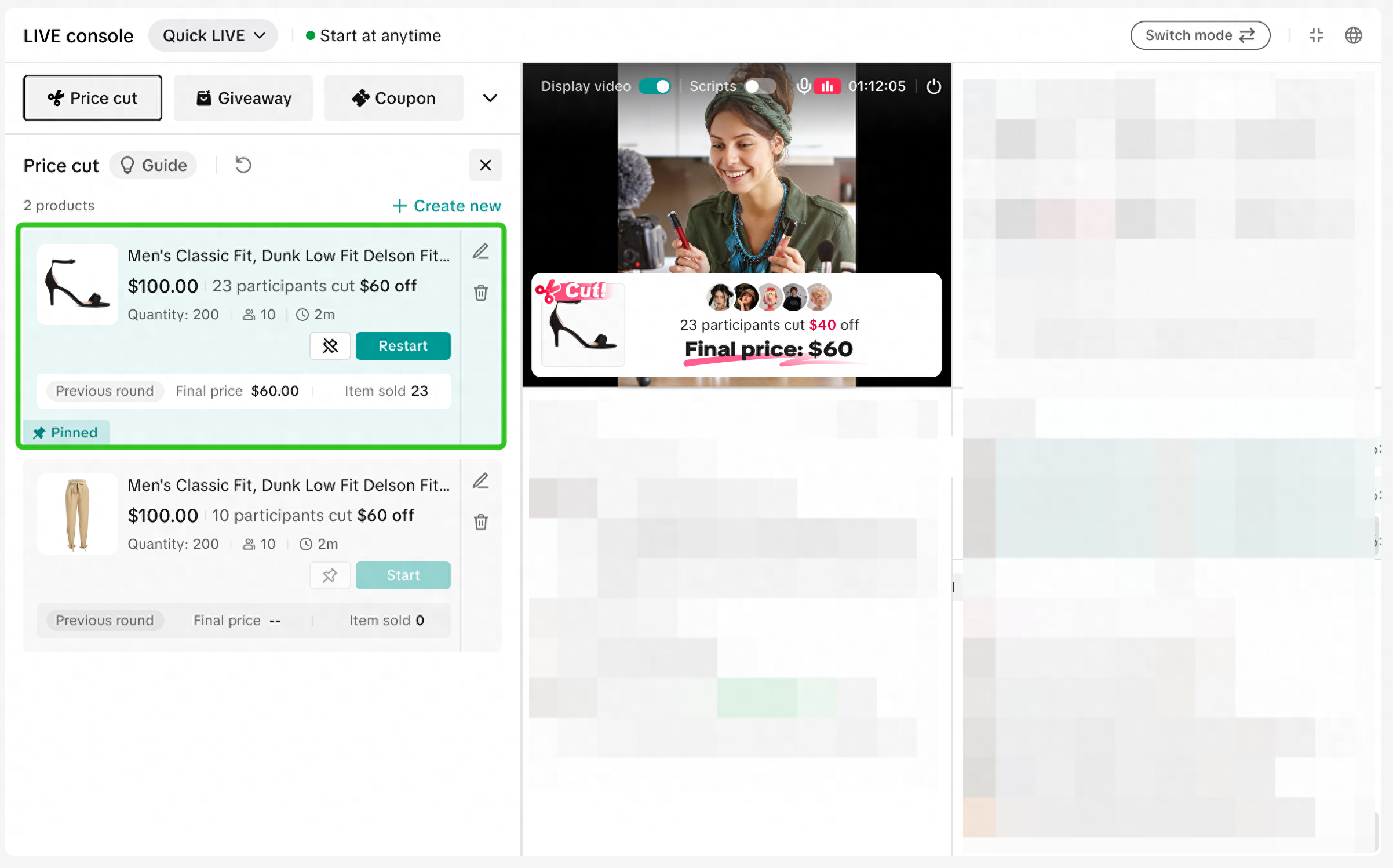This screenshot has width=1393, height=868.
Task: Delete the khaki pants product
Action: [x=481, y=521]
